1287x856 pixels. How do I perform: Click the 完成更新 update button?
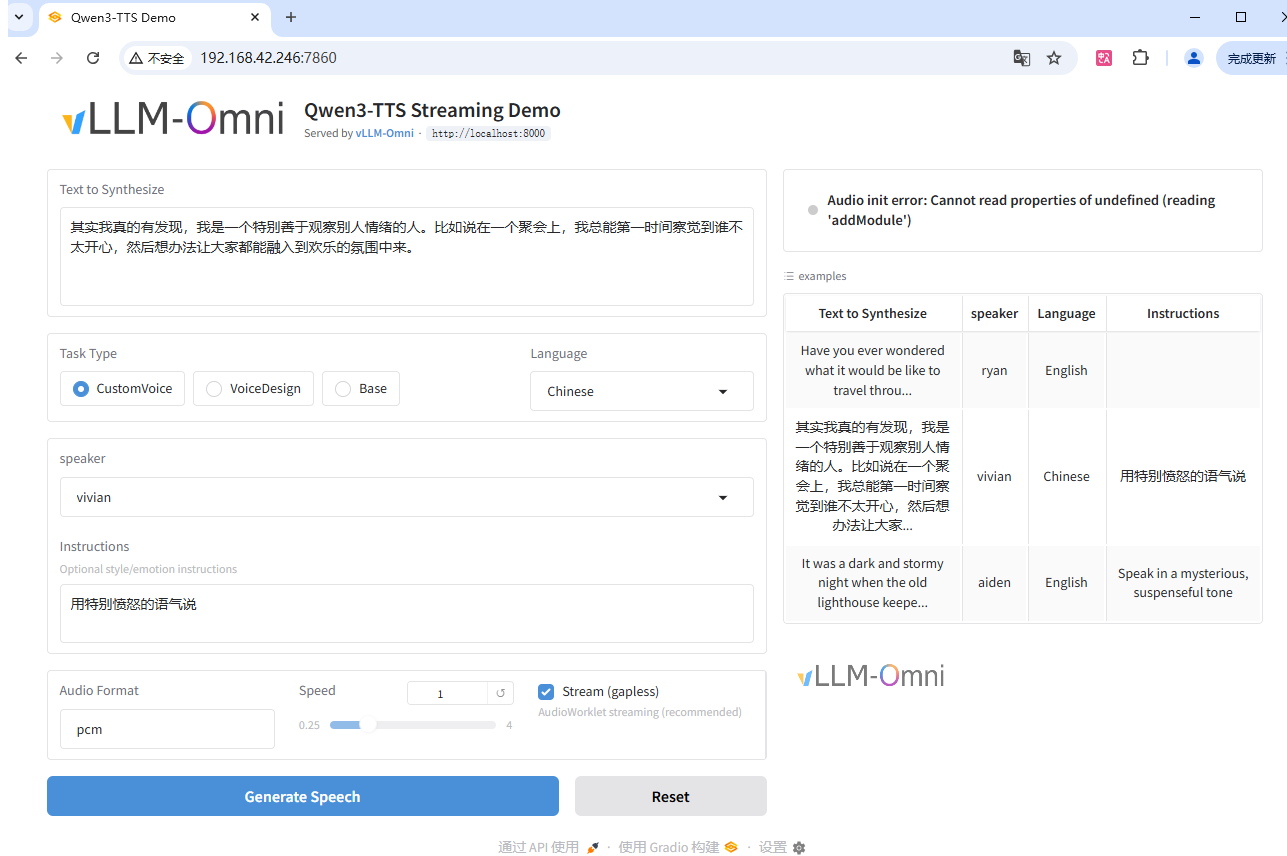coord(1251,58)
